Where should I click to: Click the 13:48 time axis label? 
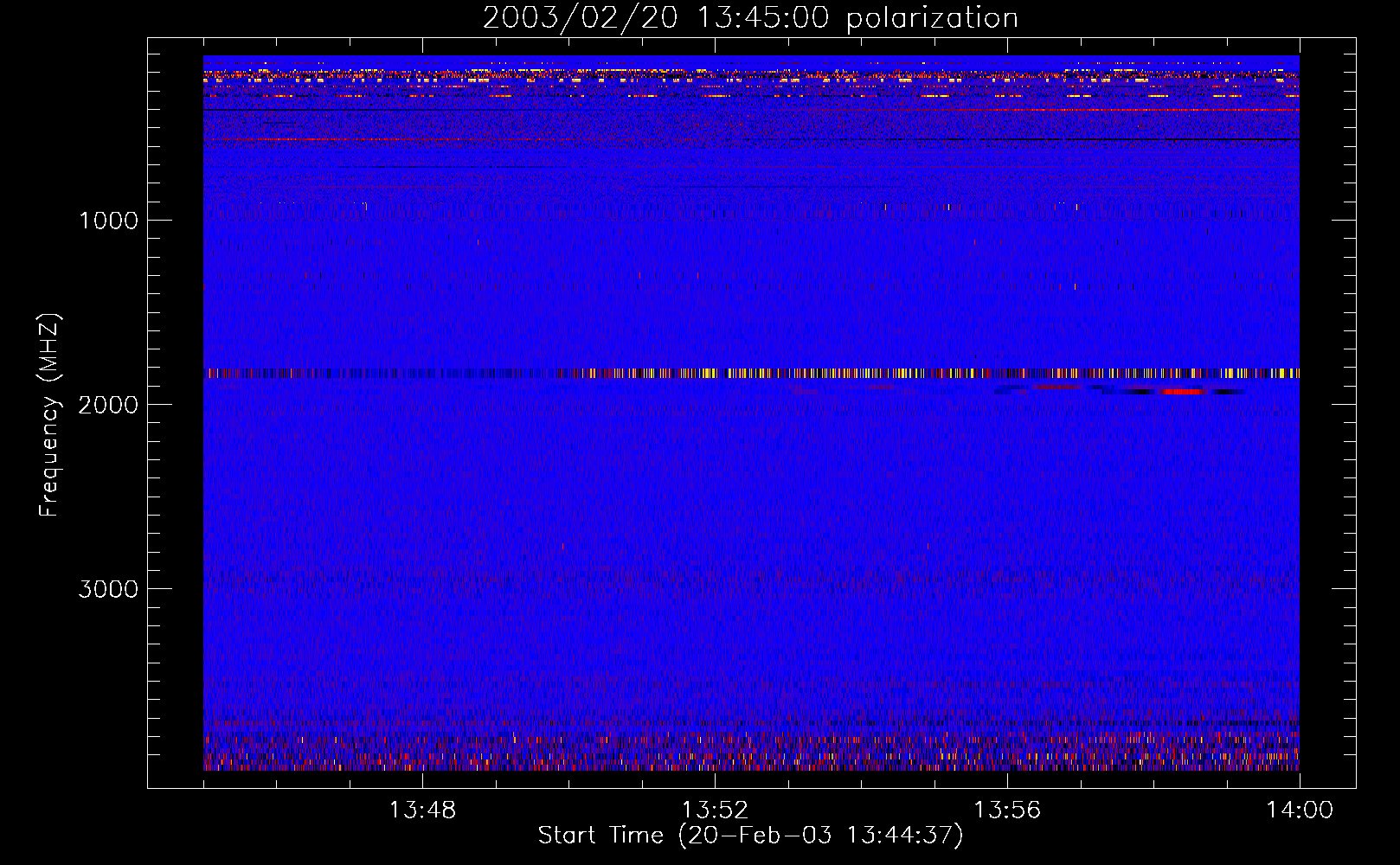(422, 811)
